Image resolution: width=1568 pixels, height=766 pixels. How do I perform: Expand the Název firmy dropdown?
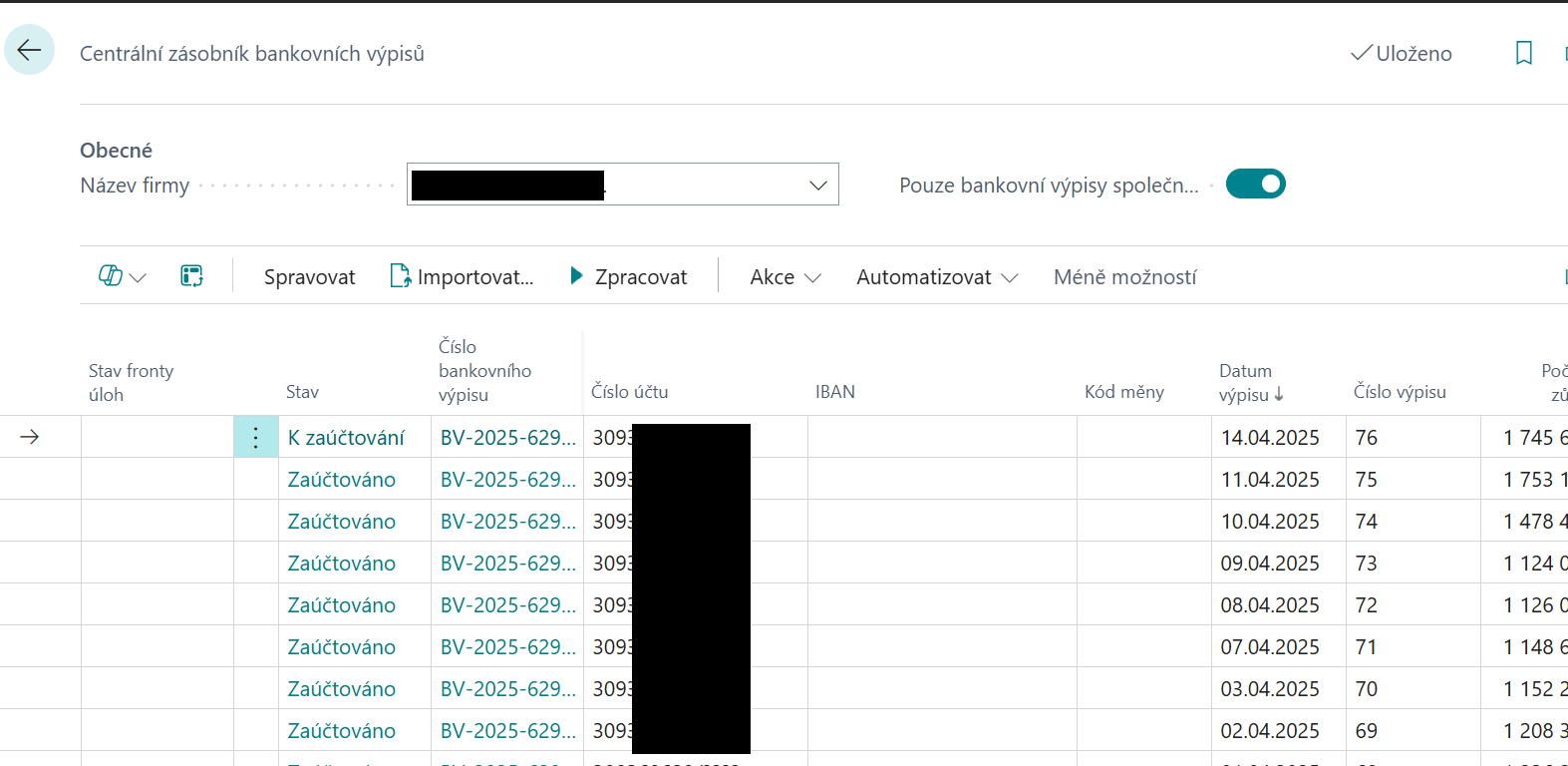[x=817, y=186]
